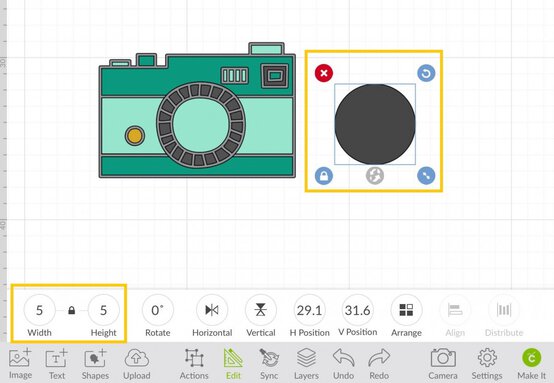Toggle the aspect lock handle on the circle
The image size is (554, 383).
[x=324, y=176]
